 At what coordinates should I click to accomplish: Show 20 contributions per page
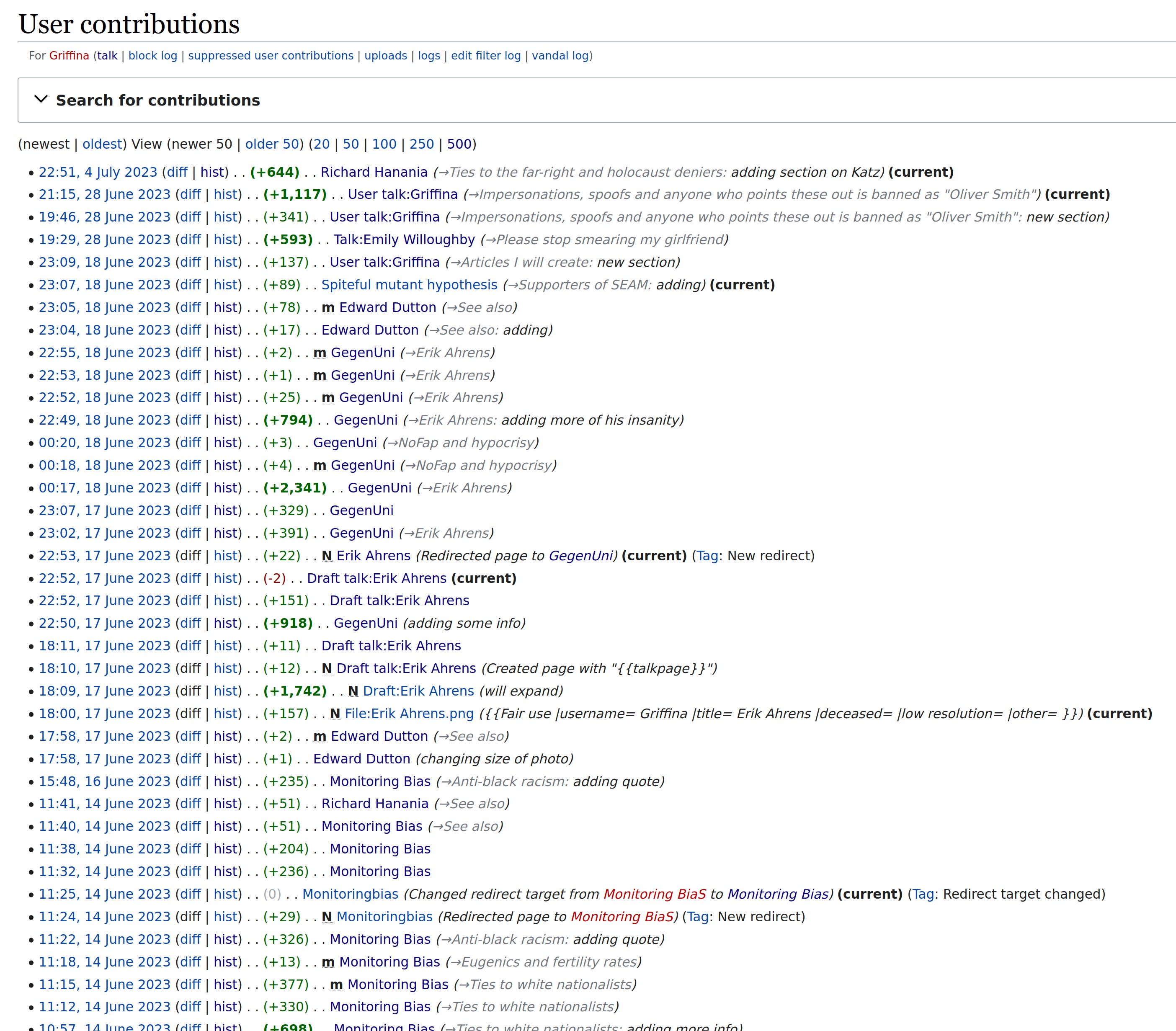click(321, 144)
